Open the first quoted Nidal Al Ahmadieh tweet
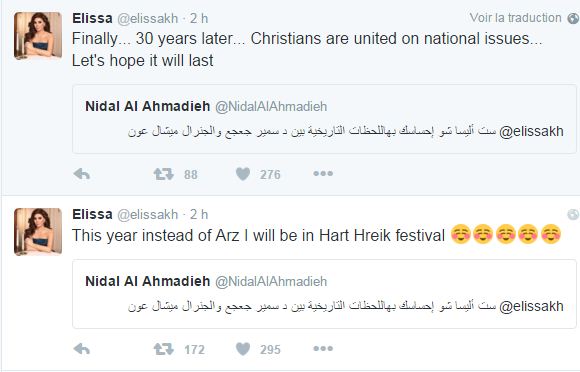This screenshot has width=580, height=372. (x=324, y=119)
